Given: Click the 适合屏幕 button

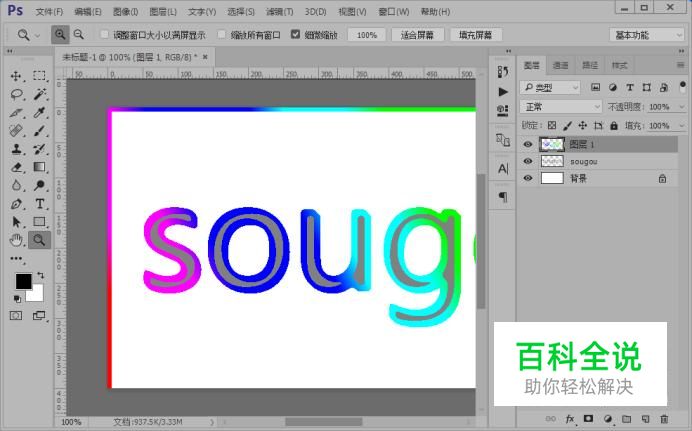Looking at the screenshot, I should pyautogui.click(x=417, y=35).
